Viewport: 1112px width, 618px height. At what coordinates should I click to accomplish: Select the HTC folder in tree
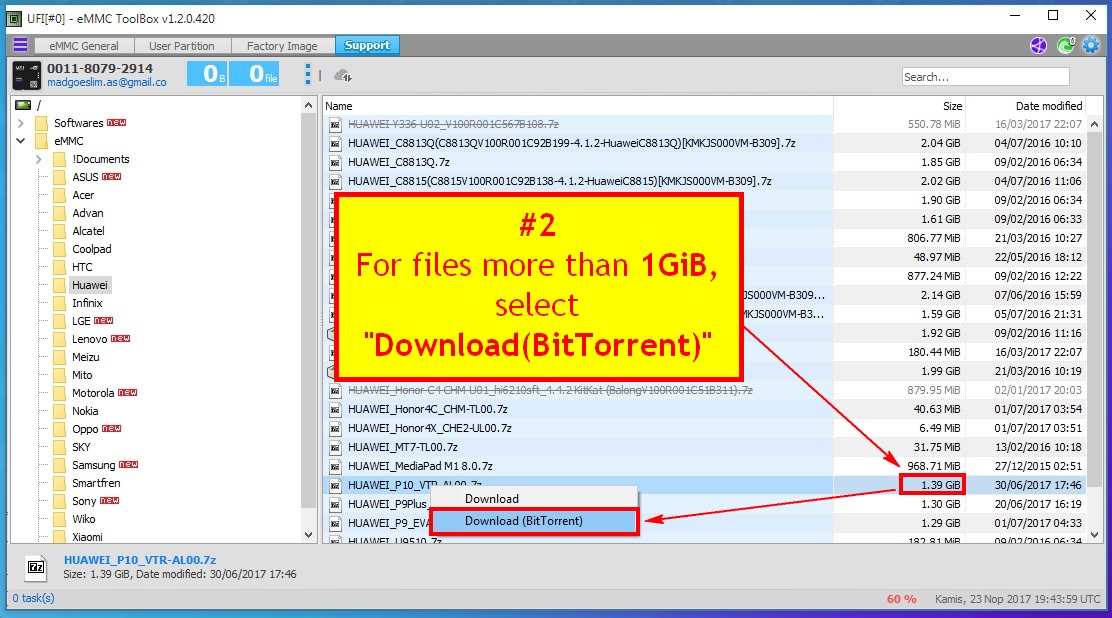82,267
